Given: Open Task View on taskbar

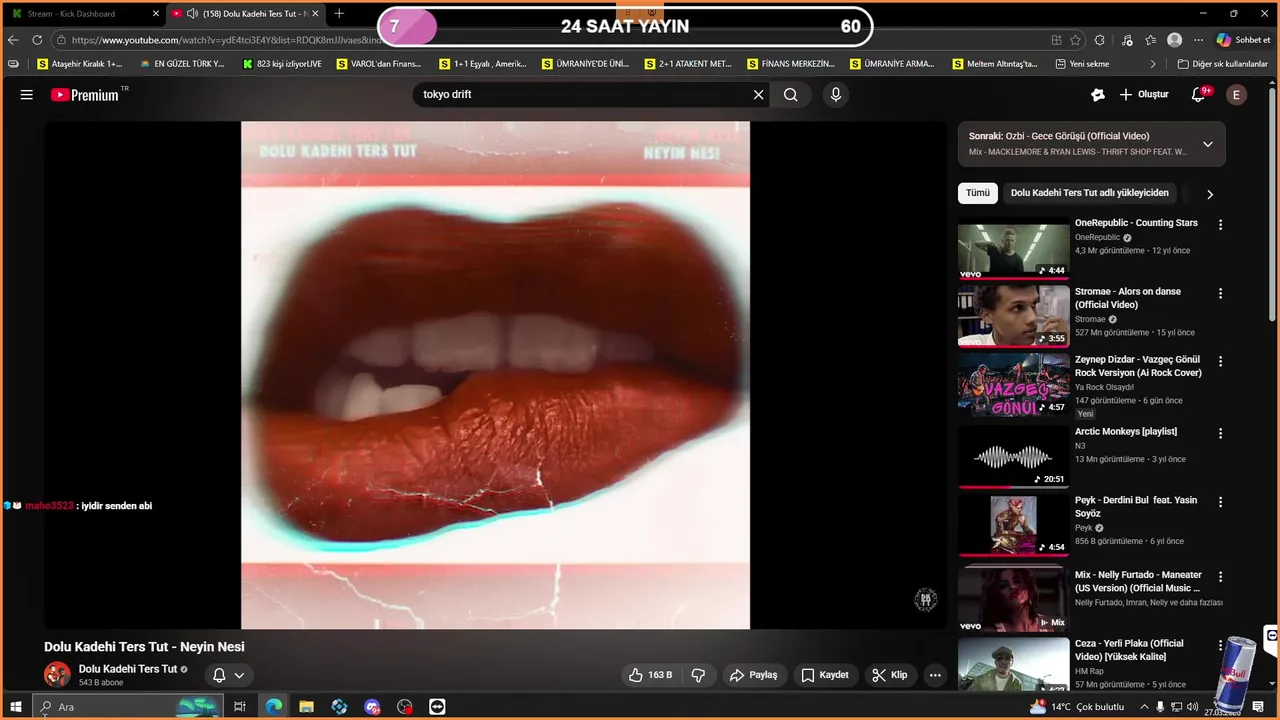Looking at the screenshot, I should pyautogui.click(x=240, y=707).
